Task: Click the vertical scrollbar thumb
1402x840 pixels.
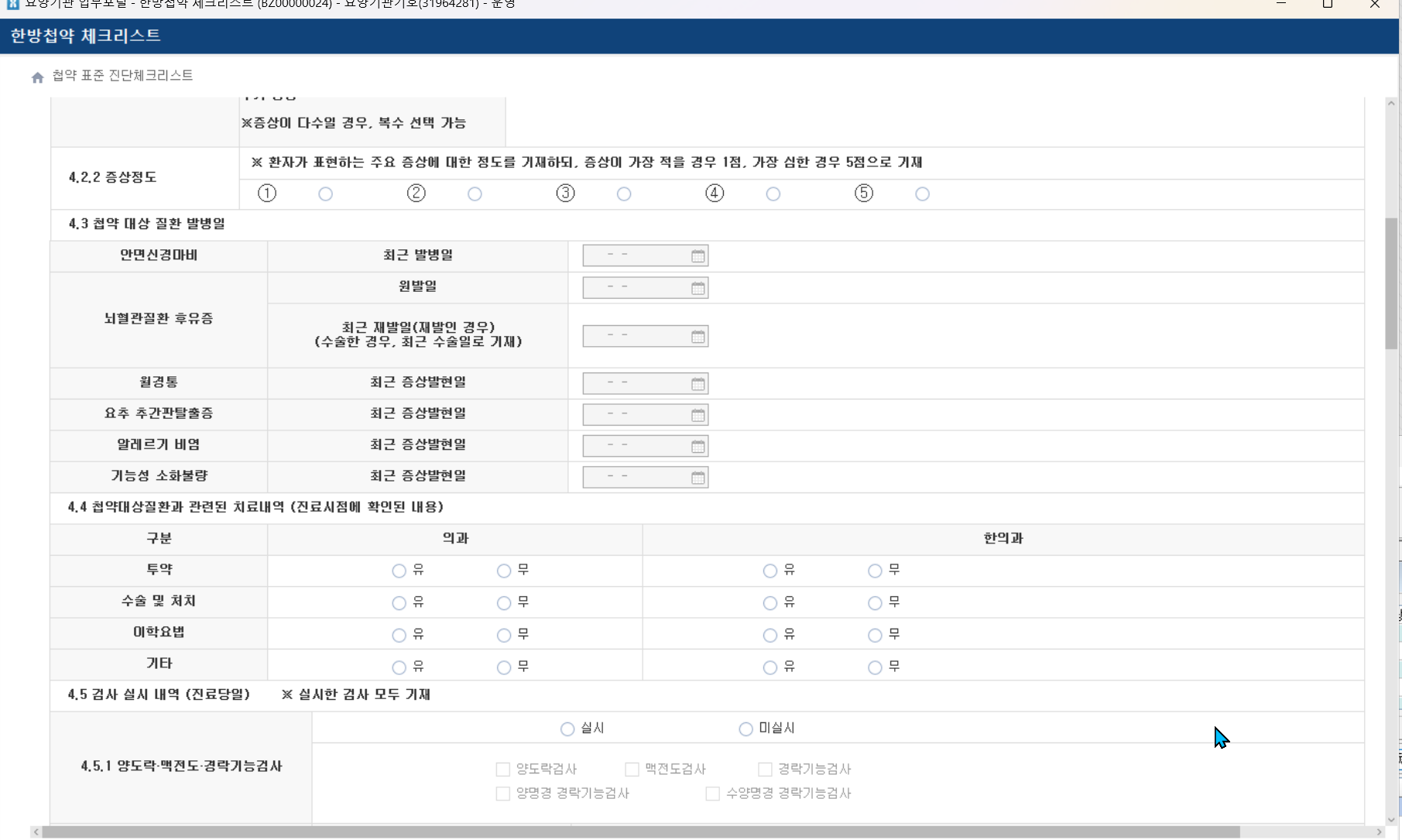Action: (x=1392, y=283)
